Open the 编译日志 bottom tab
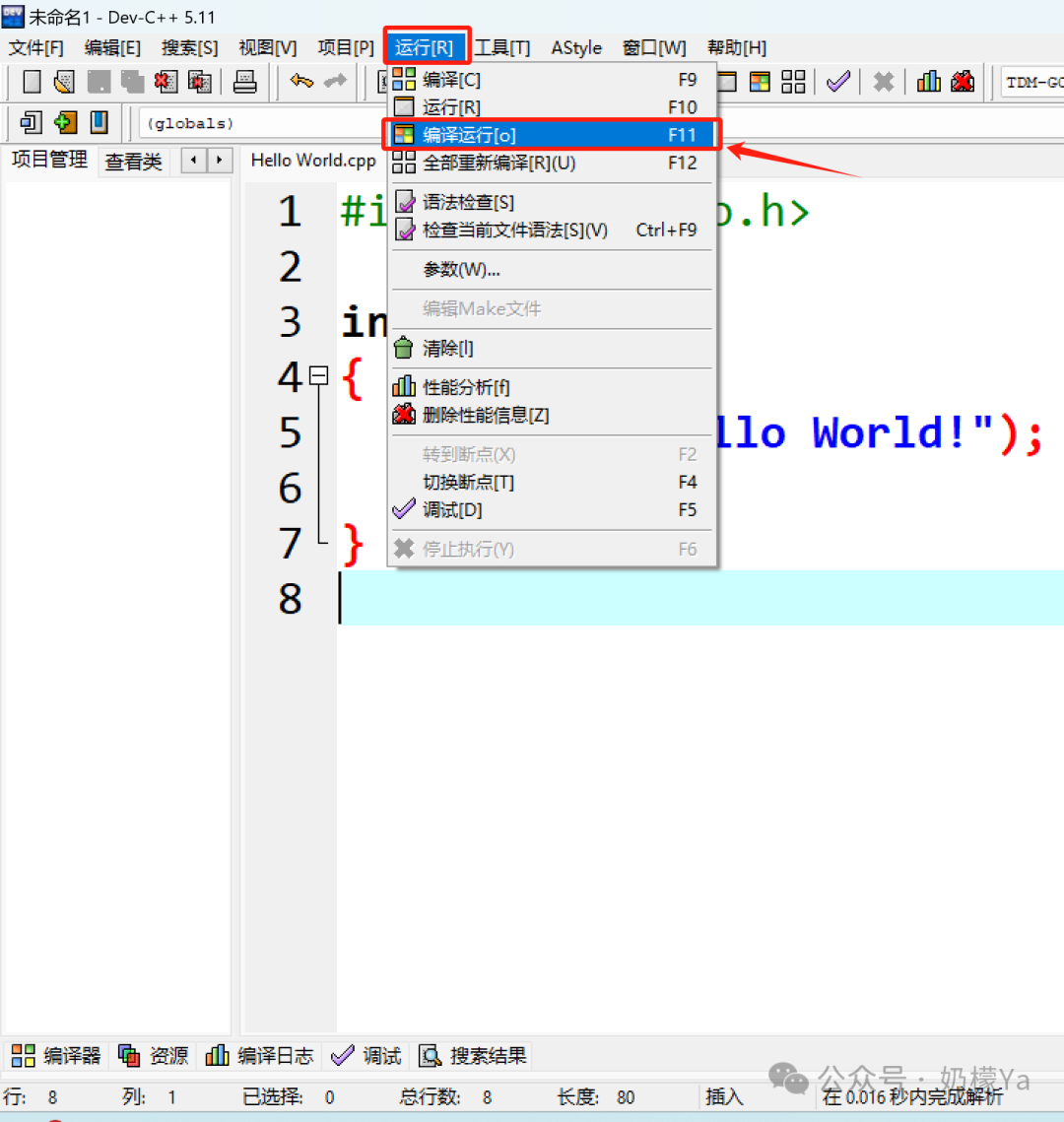Viewport: 1064px width, 1122px height. [x=260, y=1055]
